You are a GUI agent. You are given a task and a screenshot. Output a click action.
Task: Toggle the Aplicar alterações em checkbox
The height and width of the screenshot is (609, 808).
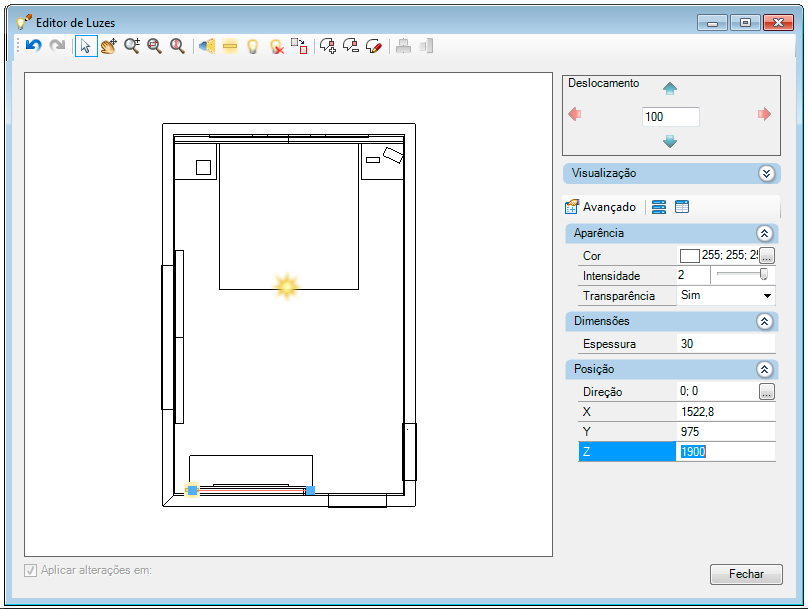(31, 570)
